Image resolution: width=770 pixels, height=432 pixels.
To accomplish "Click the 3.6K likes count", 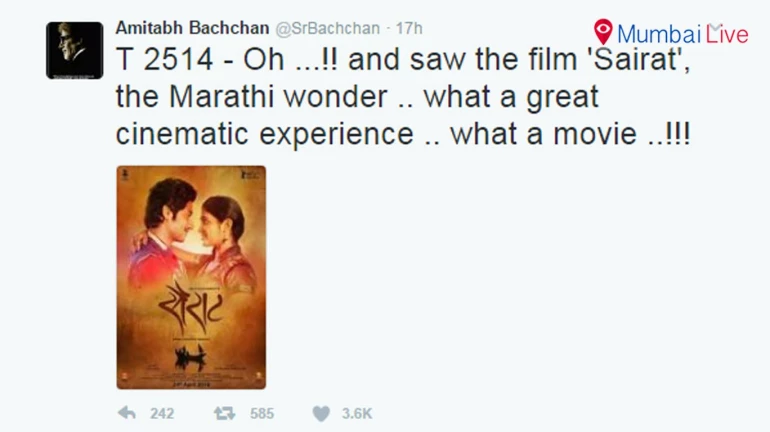I will point(356,413).
